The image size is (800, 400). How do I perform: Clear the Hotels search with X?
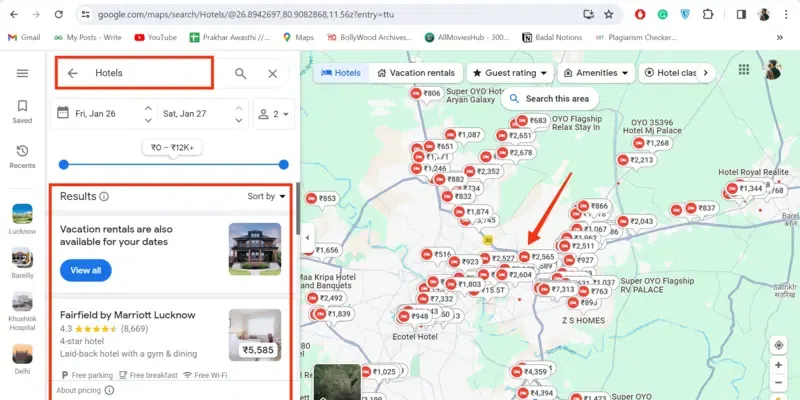point(272,73)
